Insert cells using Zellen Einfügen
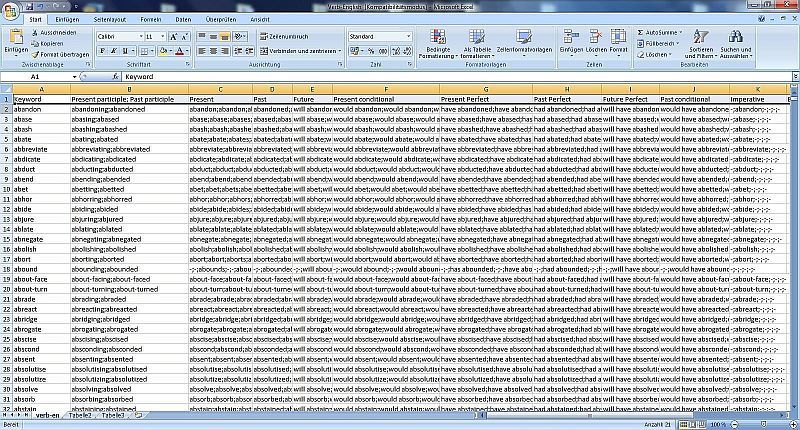This screenshot has height=430, width=800. [x=571, y=42]
